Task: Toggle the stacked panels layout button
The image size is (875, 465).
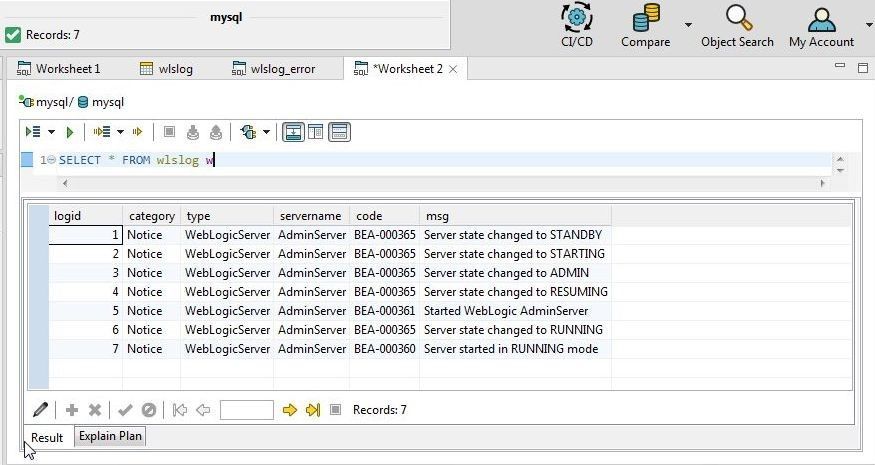Action: coord(339,132)
